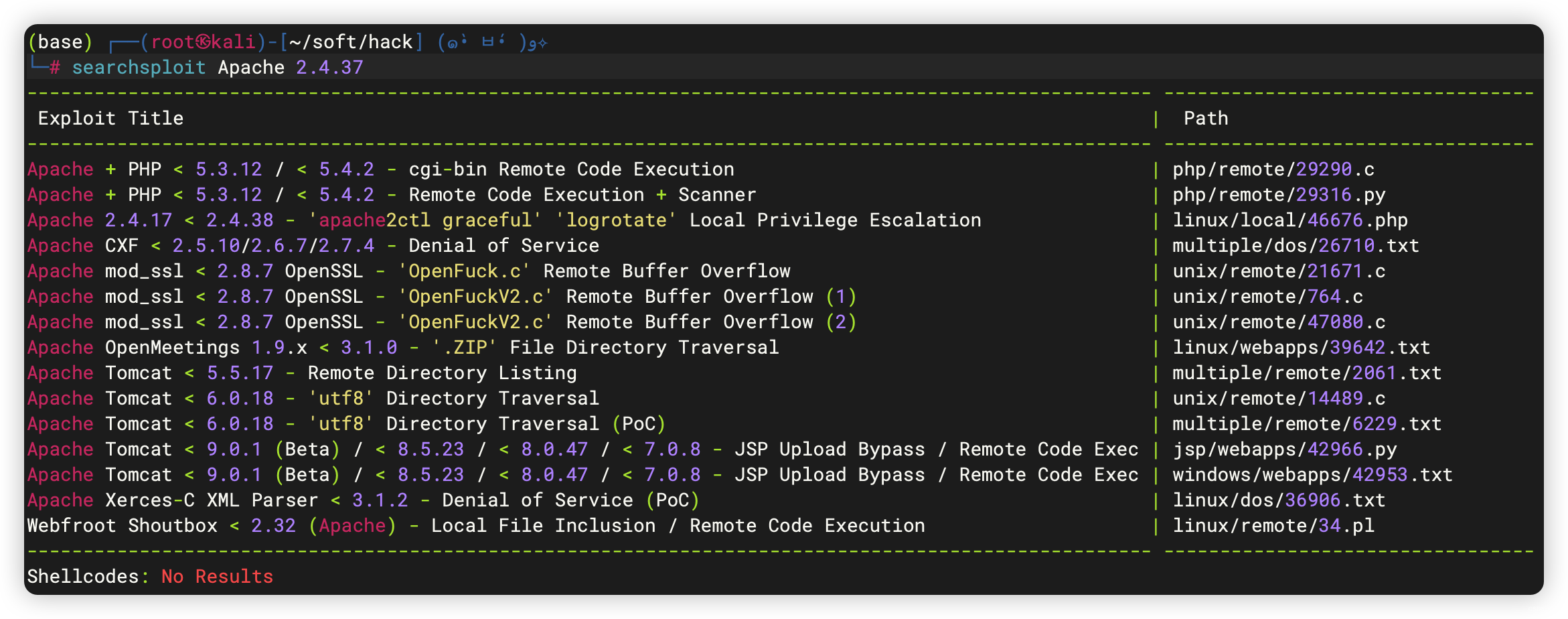This screenshot has width=1568, height=619.
Task: Click the (base) conda environment indicator
Action: (x=60, y=42)
